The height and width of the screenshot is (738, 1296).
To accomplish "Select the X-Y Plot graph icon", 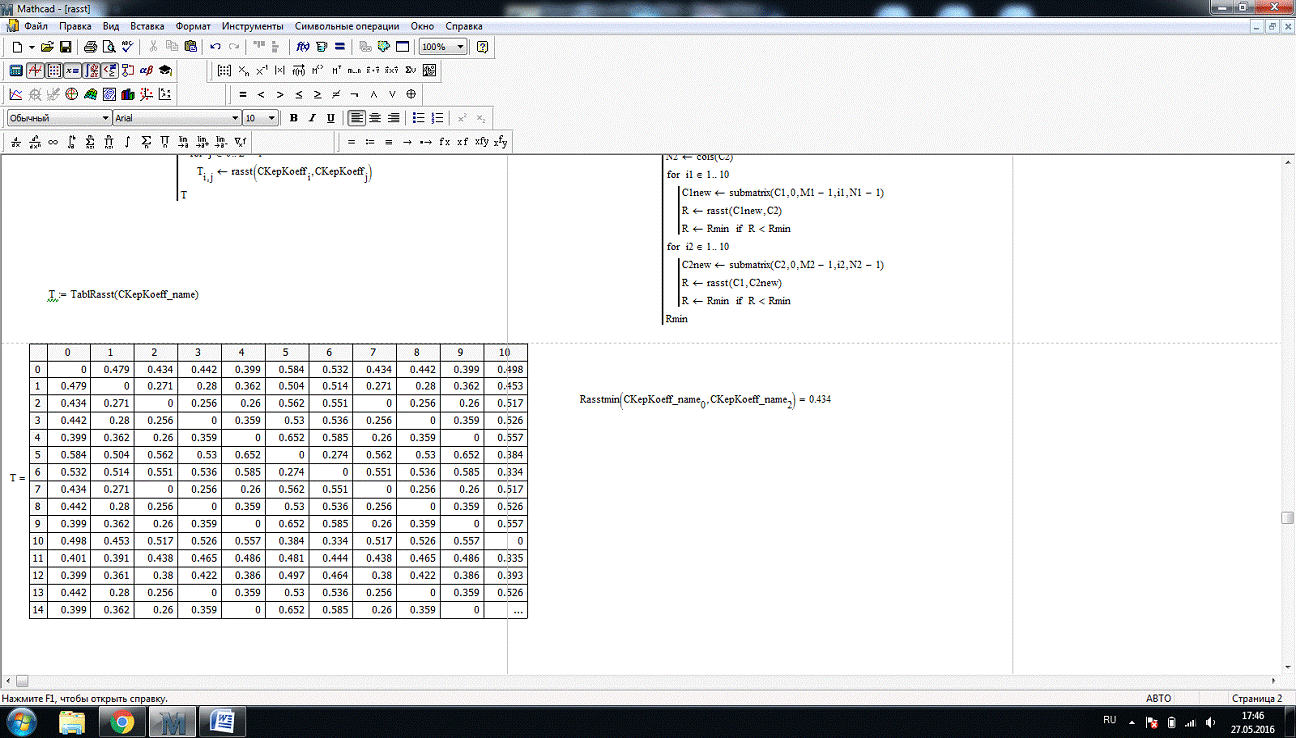I will (x=16, y=95).
